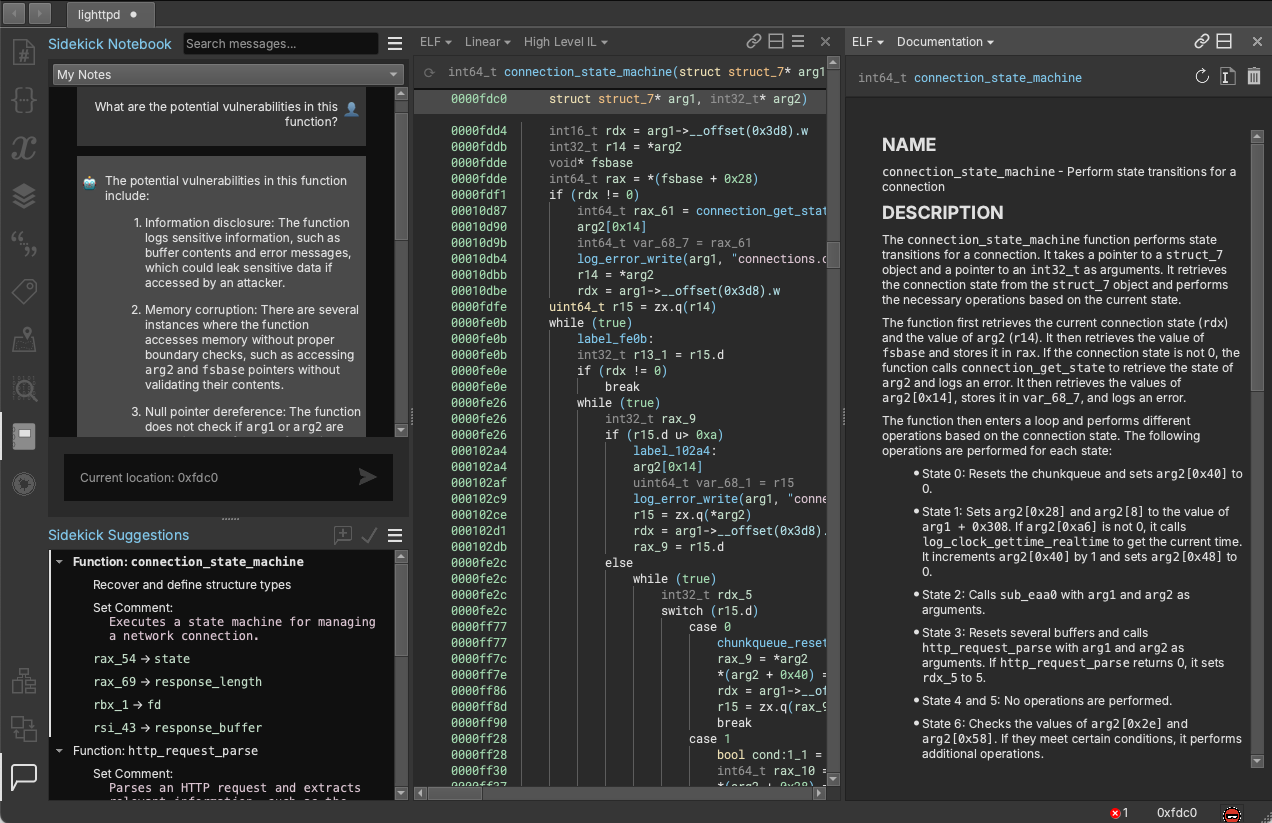
Task: Open the code pane options menu icon
Action: (x=798, y=42)
